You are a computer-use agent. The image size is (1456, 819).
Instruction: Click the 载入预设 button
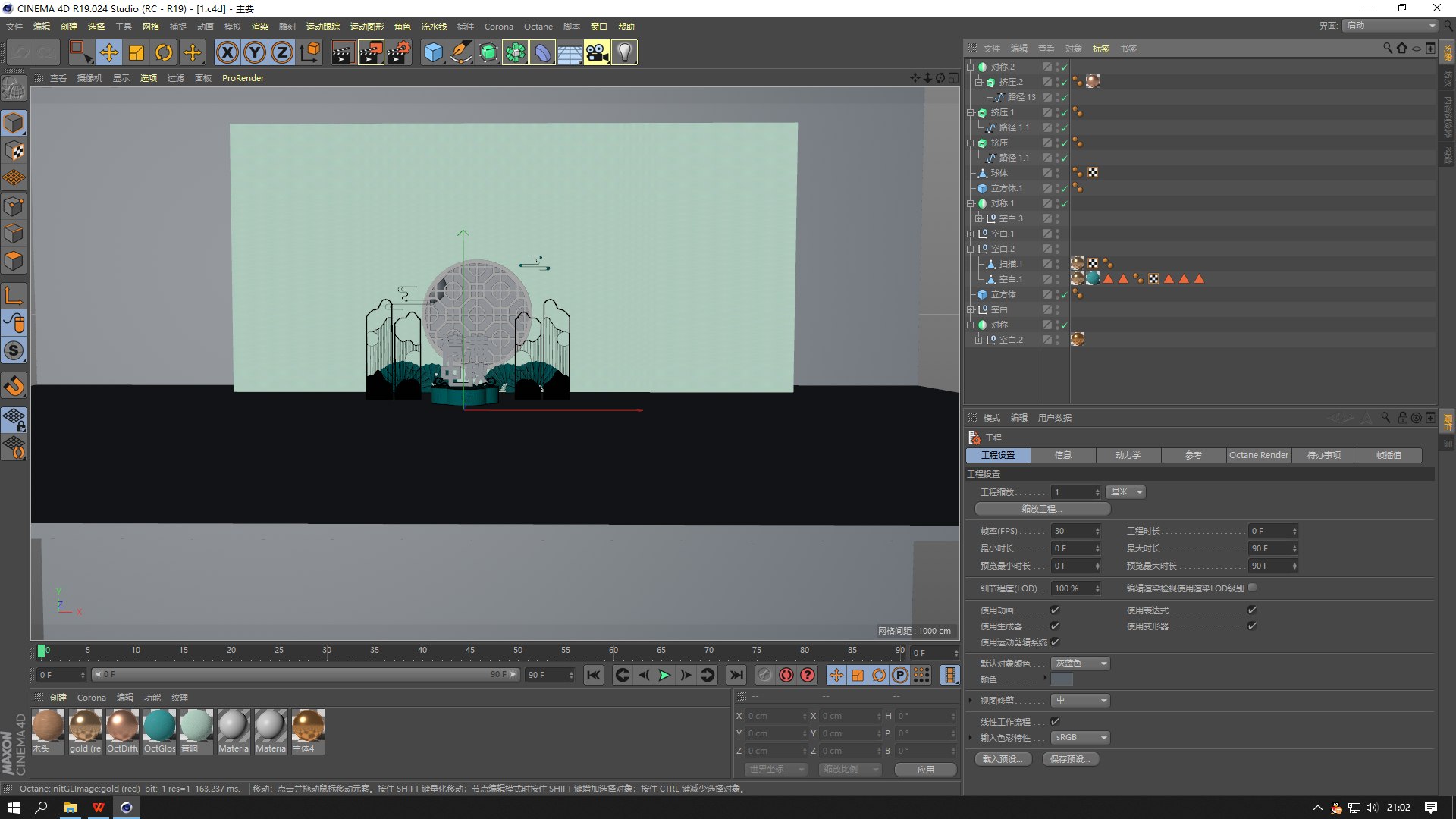click(1003, 759)
